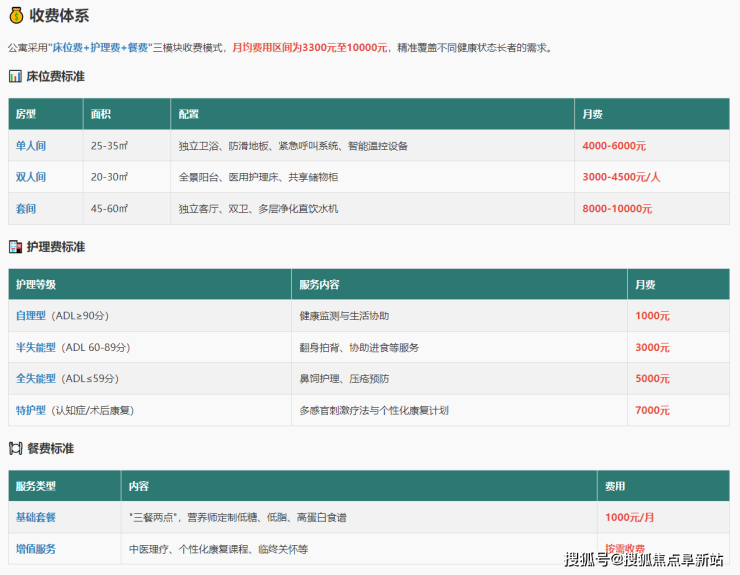
Task: Click the 护理等级 column header
Action: coord(36,285)
